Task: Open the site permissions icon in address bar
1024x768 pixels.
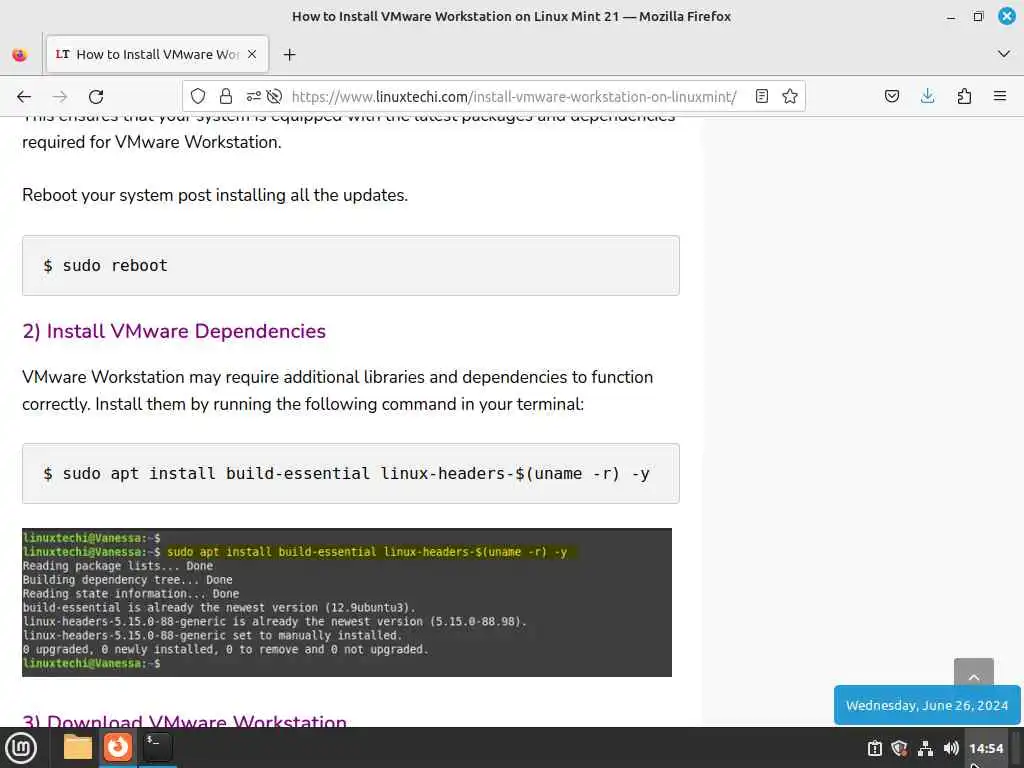Action: (253, 97)
